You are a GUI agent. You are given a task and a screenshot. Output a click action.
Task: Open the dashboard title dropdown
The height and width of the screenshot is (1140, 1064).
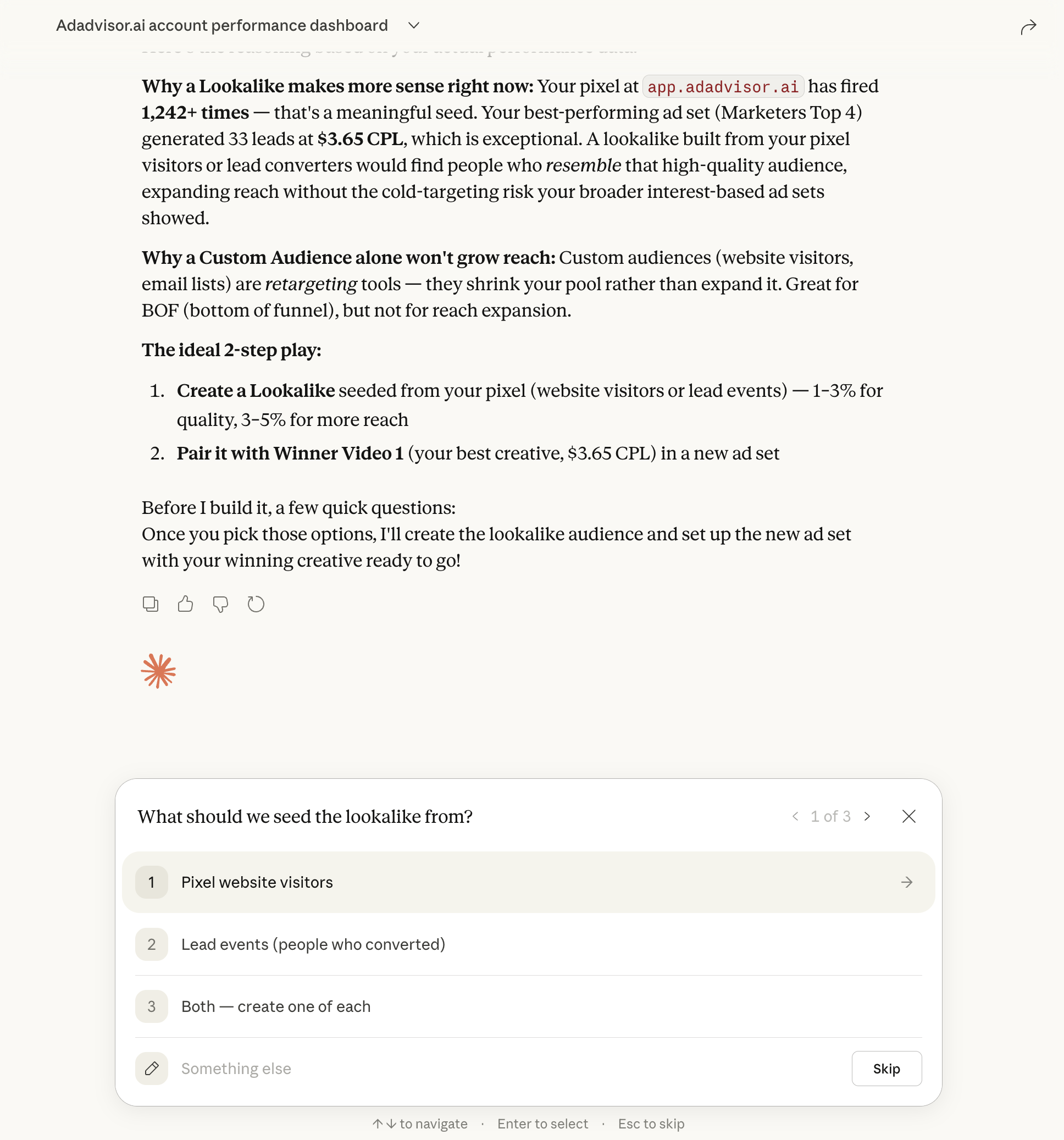[414, 26]
